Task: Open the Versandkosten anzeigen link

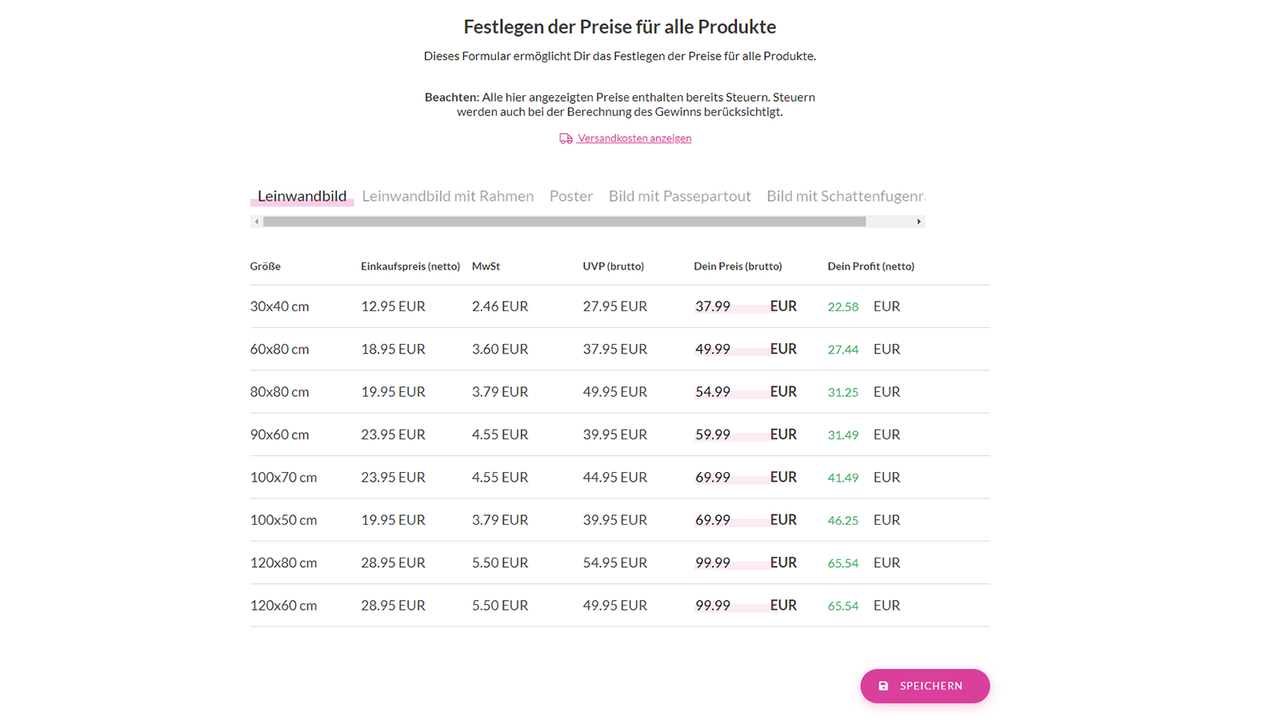Action: point(634,138)
